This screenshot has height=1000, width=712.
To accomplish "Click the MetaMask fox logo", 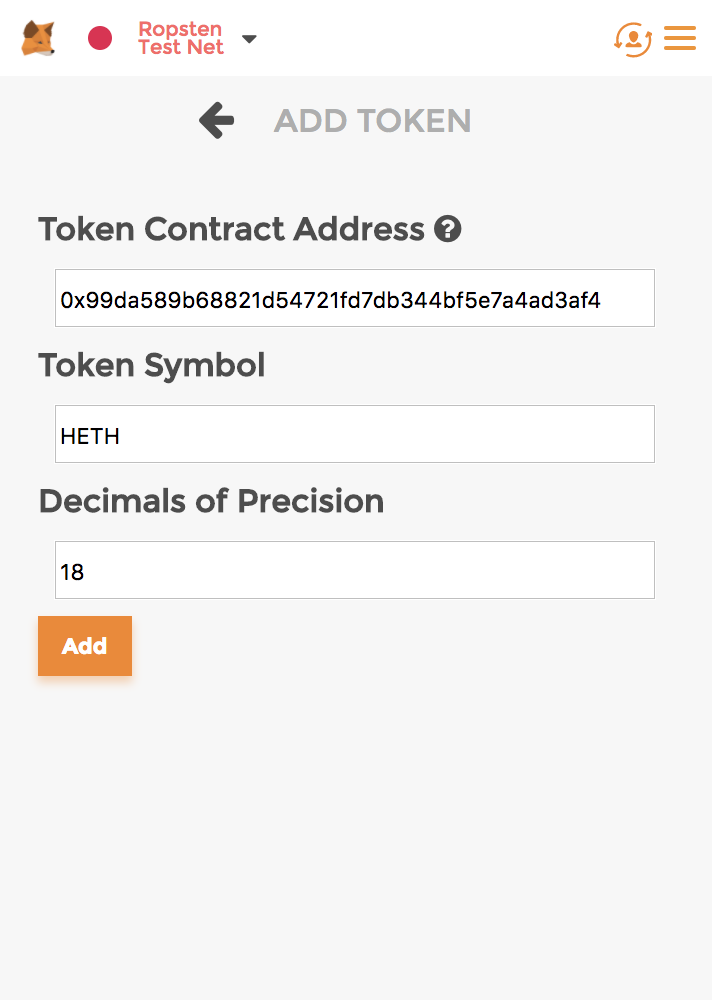I will pyautogui.click(x=38, y=38).
